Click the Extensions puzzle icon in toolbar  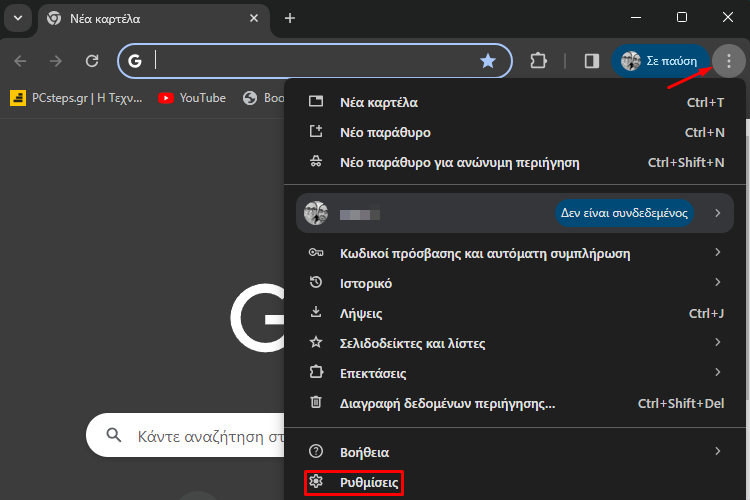click(539, 61)
